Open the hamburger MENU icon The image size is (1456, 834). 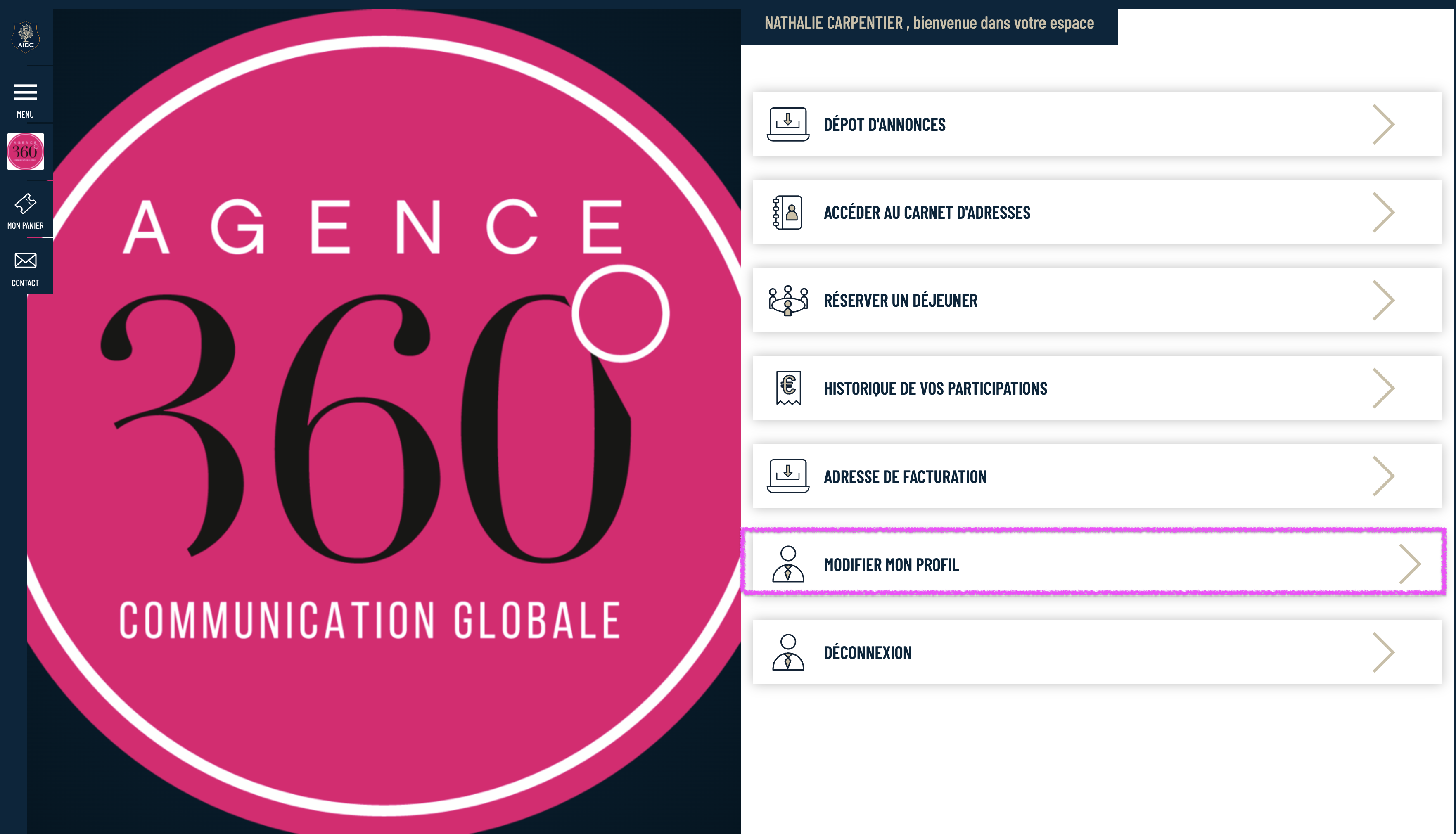(25, 93)
